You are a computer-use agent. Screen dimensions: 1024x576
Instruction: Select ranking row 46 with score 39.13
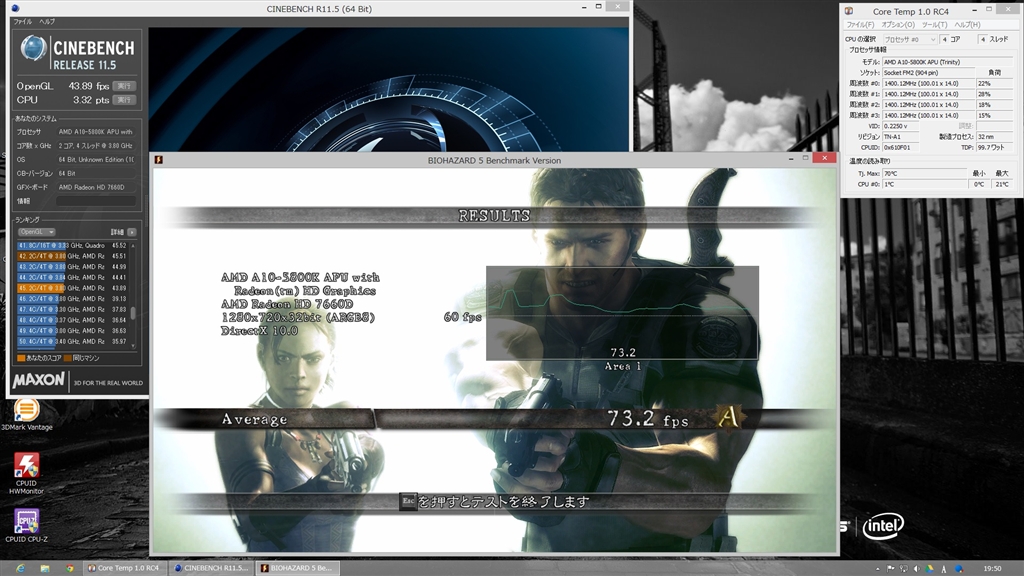[x=72, y=298]
